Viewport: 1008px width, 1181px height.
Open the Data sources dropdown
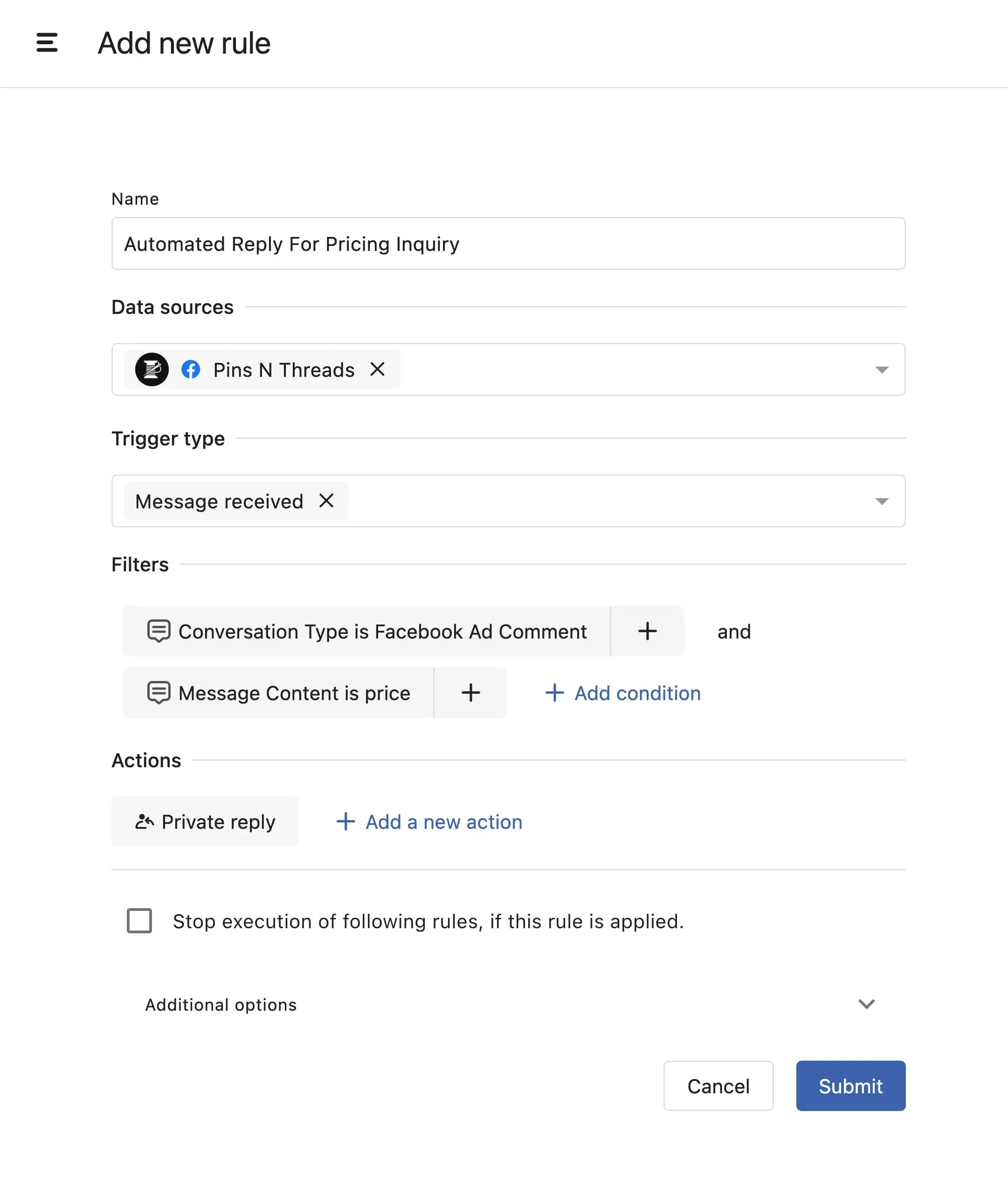(x=880, y=369)
